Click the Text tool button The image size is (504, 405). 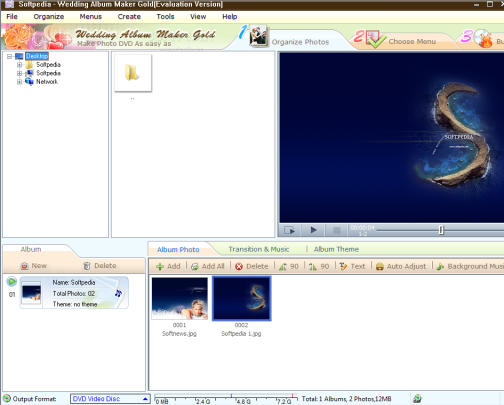point(352,266)
